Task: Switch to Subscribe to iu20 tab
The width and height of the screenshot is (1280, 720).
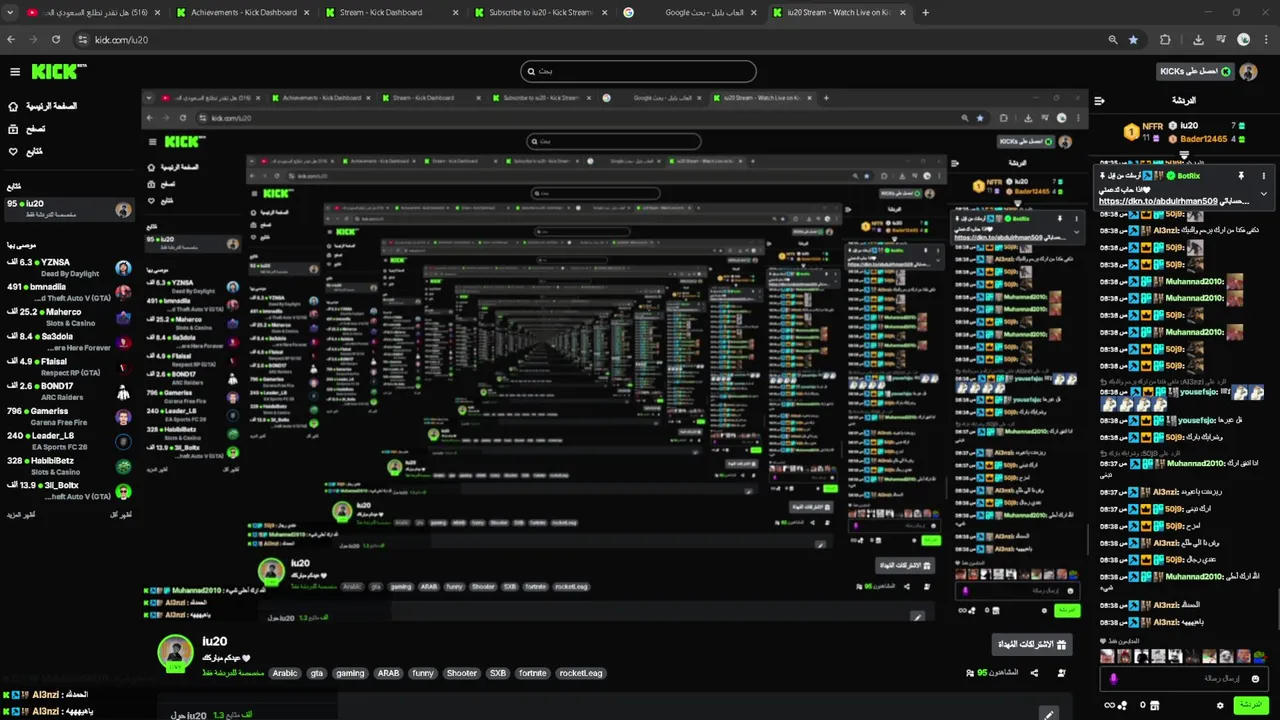Action: (540, 13)
